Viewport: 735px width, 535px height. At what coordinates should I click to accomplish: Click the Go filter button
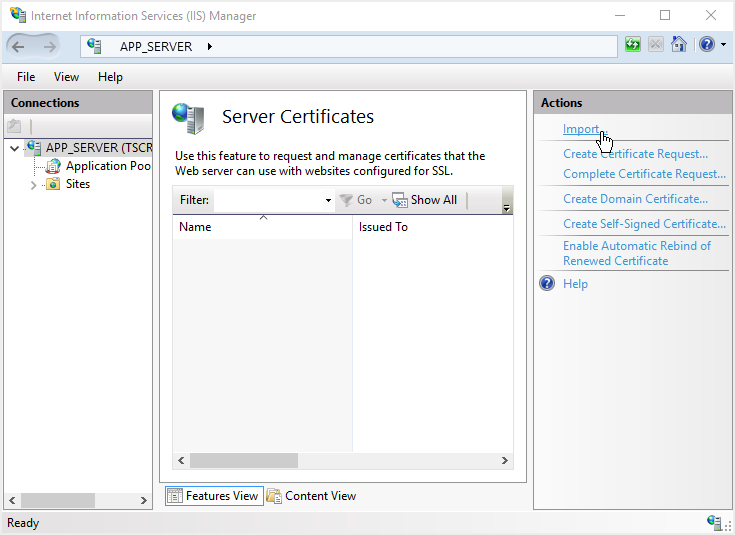pos(355,200)
